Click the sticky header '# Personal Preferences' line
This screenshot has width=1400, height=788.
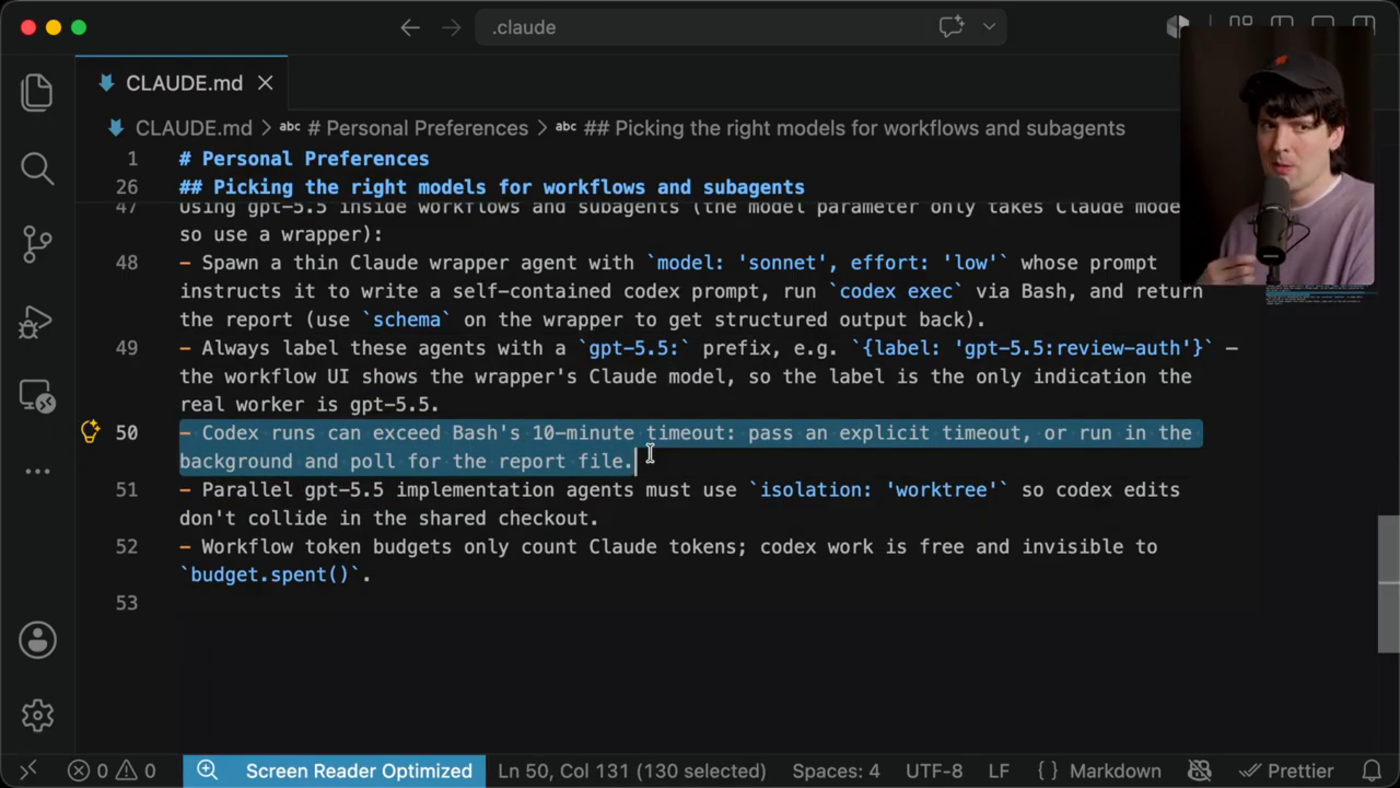pos(304,158)
